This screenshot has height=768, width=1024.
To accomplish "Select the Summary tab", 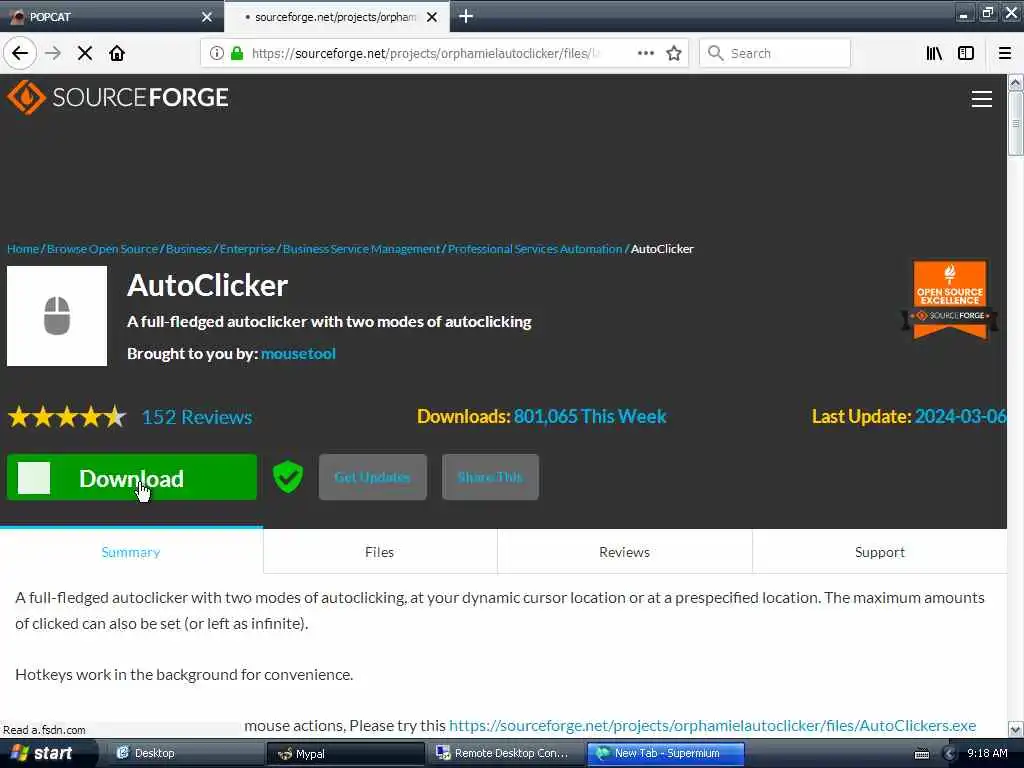I will coord(131,552).
